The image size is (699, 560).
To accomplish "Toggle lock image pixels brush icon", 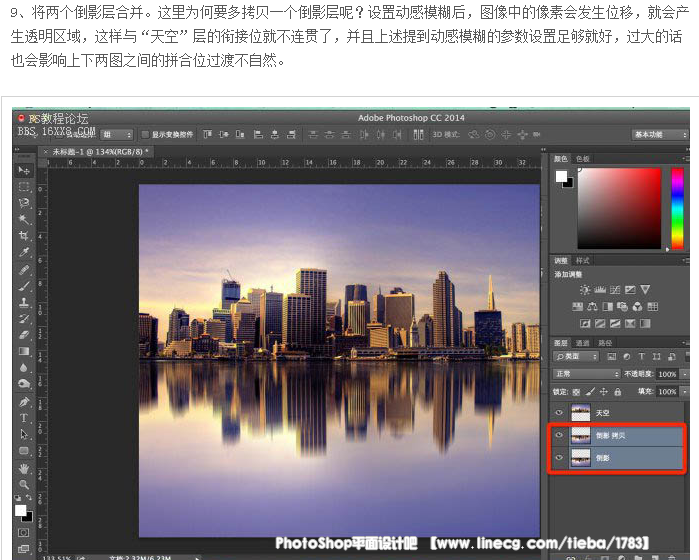I will pos(590,392).
